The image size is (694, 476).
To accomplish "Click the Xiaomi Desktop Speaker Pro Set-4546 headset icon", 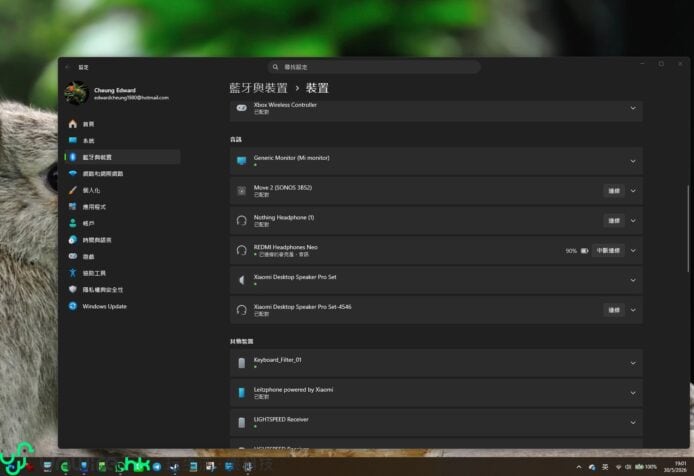I will click(x=241, y=310).
